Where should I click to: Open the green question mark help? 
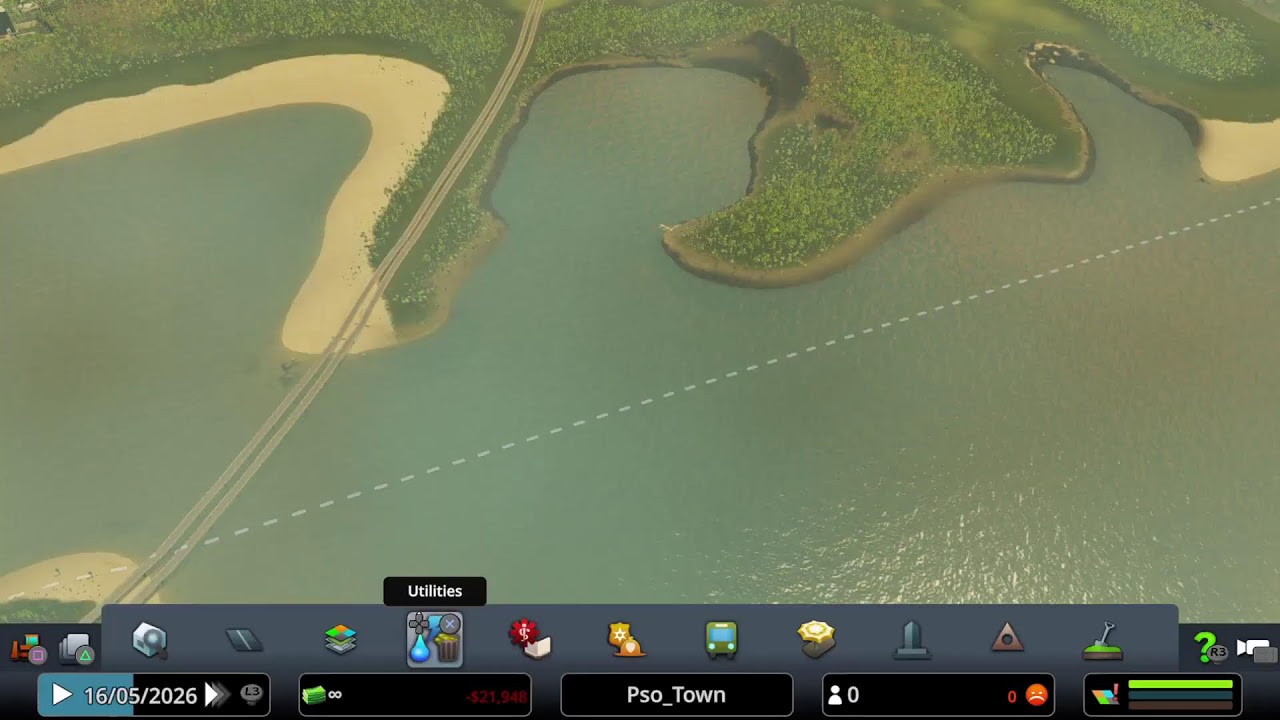pyautogui.click(x=1210, y=648)
